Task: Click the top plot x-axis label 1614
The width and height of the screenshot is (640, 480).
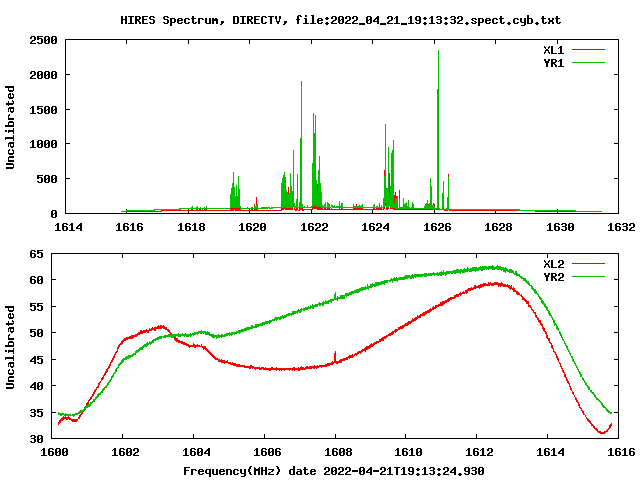Action: coord(68,227)
